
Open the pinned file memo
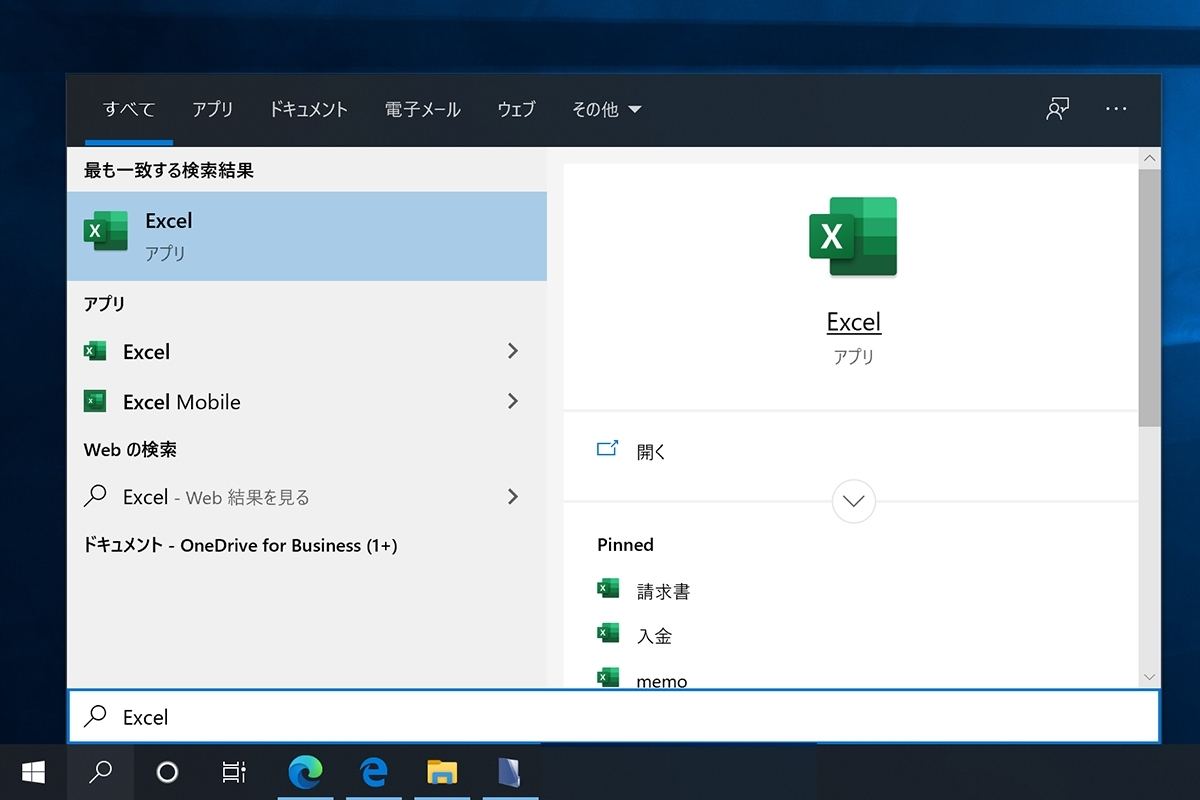click(x=662, y=681)
